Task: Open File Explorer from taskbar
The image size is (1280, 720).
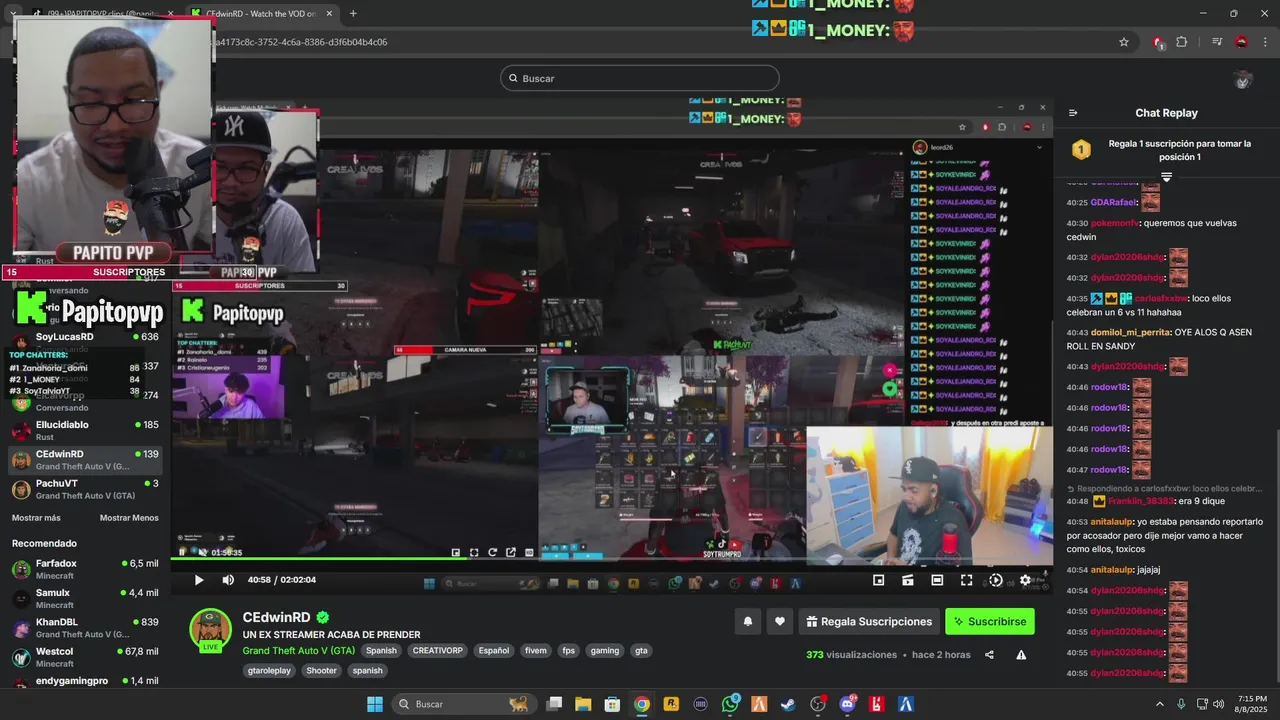Action: point(583,704)
